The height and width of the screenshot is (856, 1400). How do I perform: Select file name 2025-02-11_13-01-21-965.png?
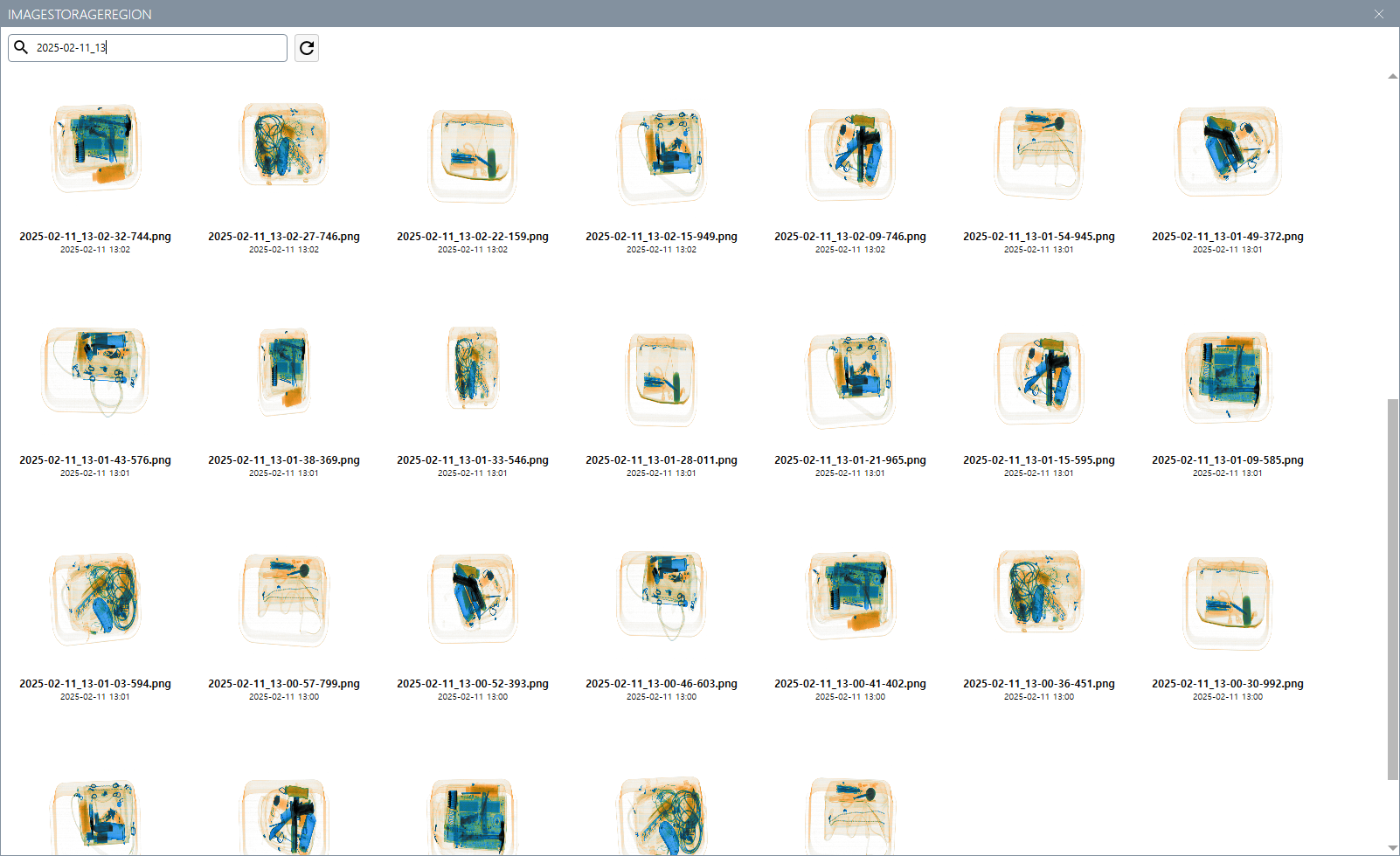click(850, 460)
